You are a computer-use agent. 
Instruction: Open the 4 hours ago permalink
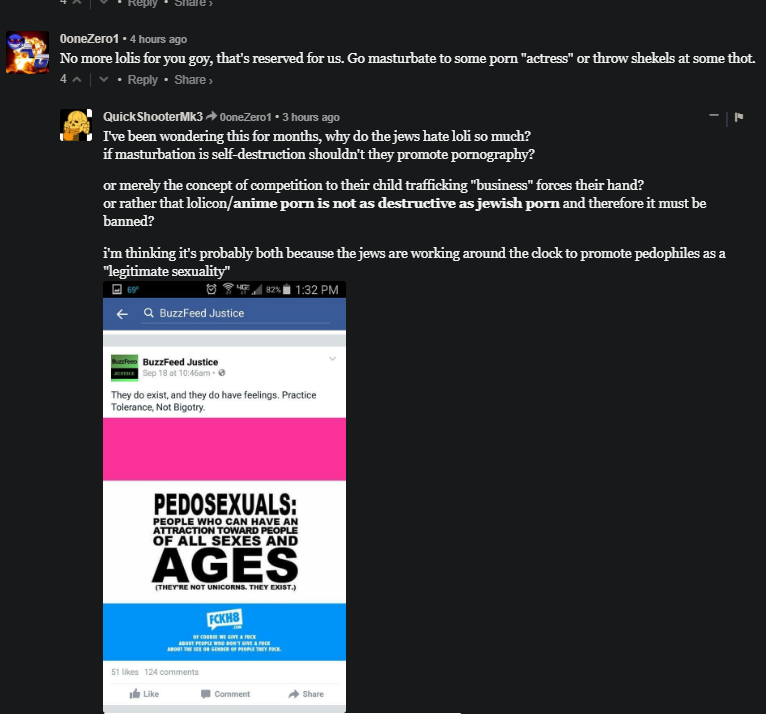point(158,39)
